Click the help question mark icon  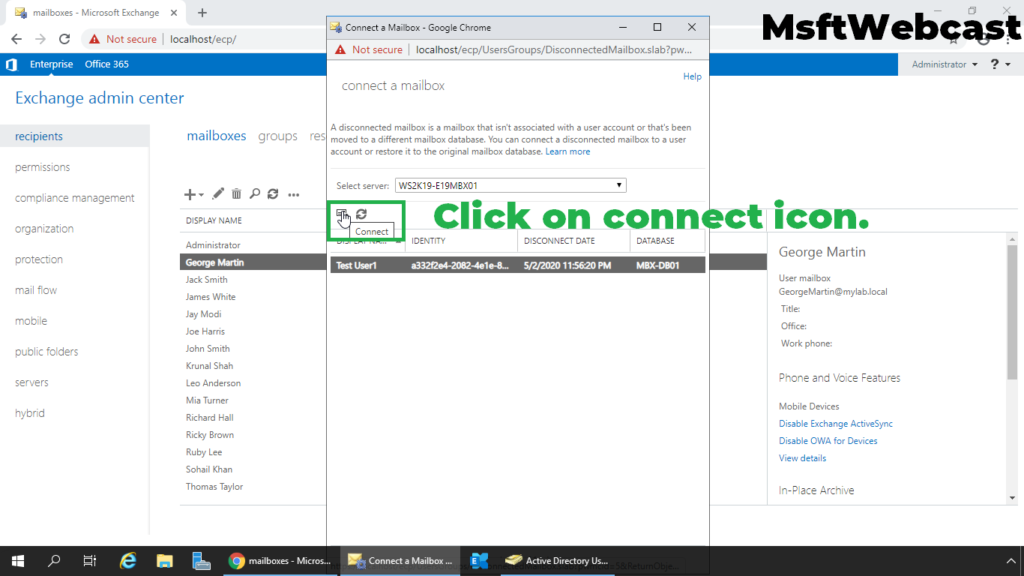click(995, 64)
